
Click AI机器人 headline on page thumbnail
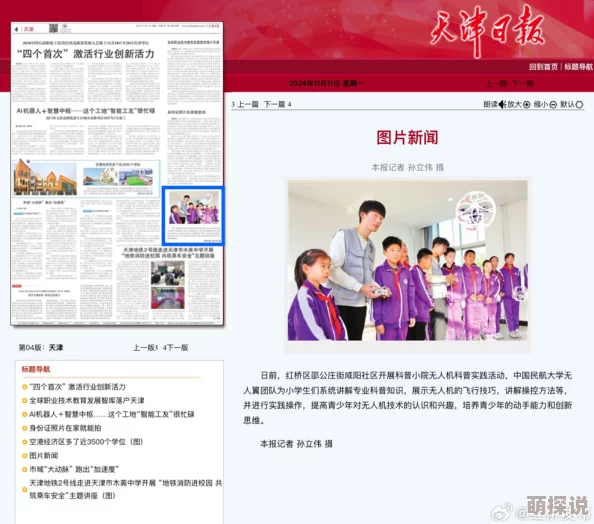click(86, 111)
